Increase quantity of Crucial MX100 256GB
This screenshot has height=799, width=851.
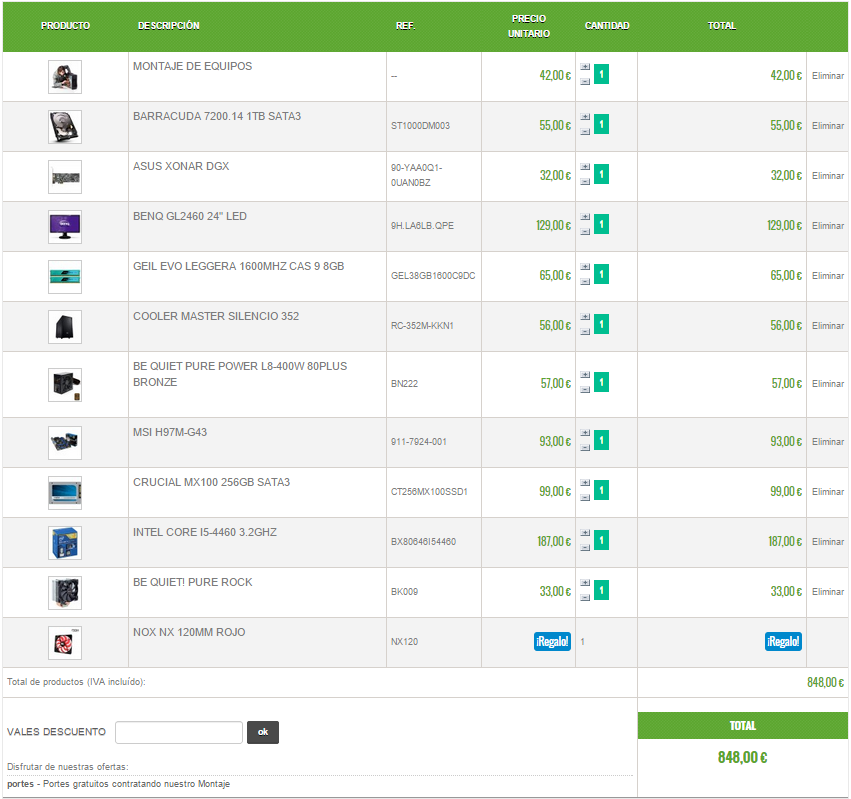(585, 483)
